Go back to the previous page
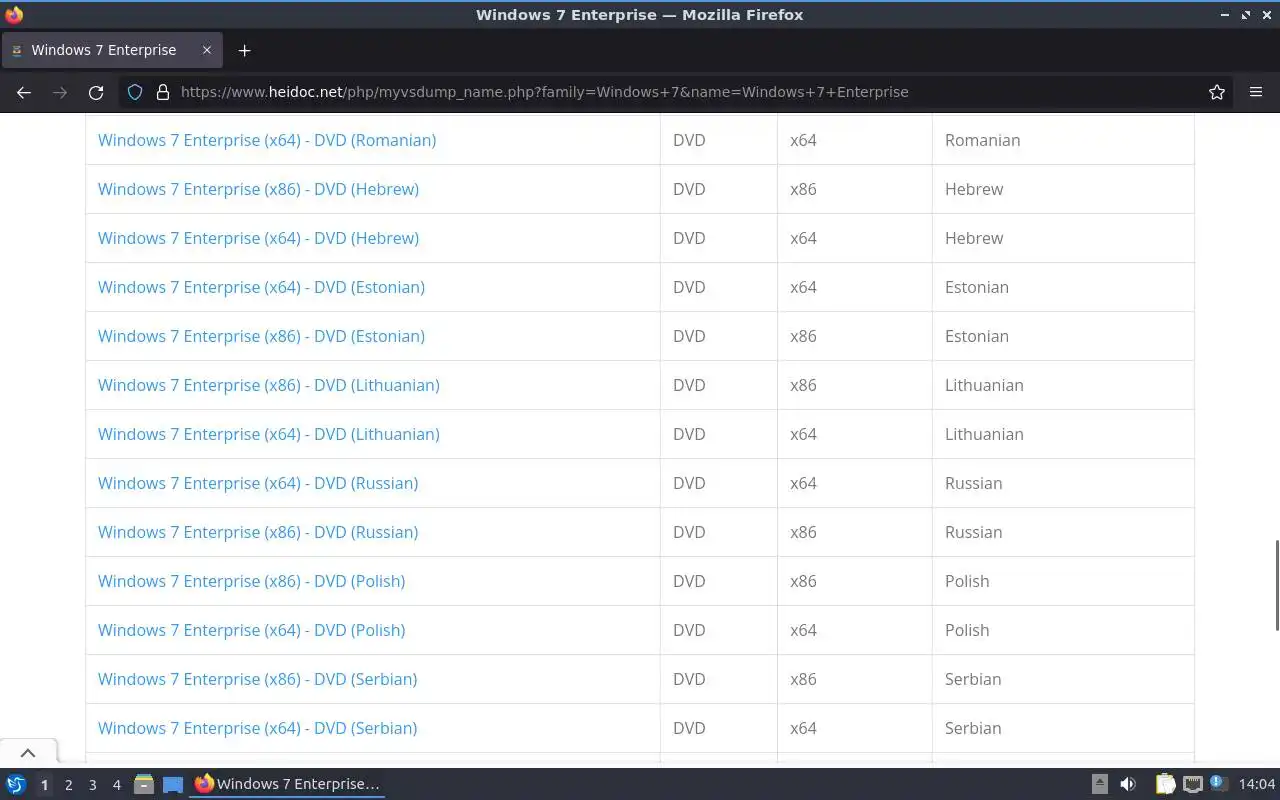The image size is (1280, 800). click(x=24, y=92)
